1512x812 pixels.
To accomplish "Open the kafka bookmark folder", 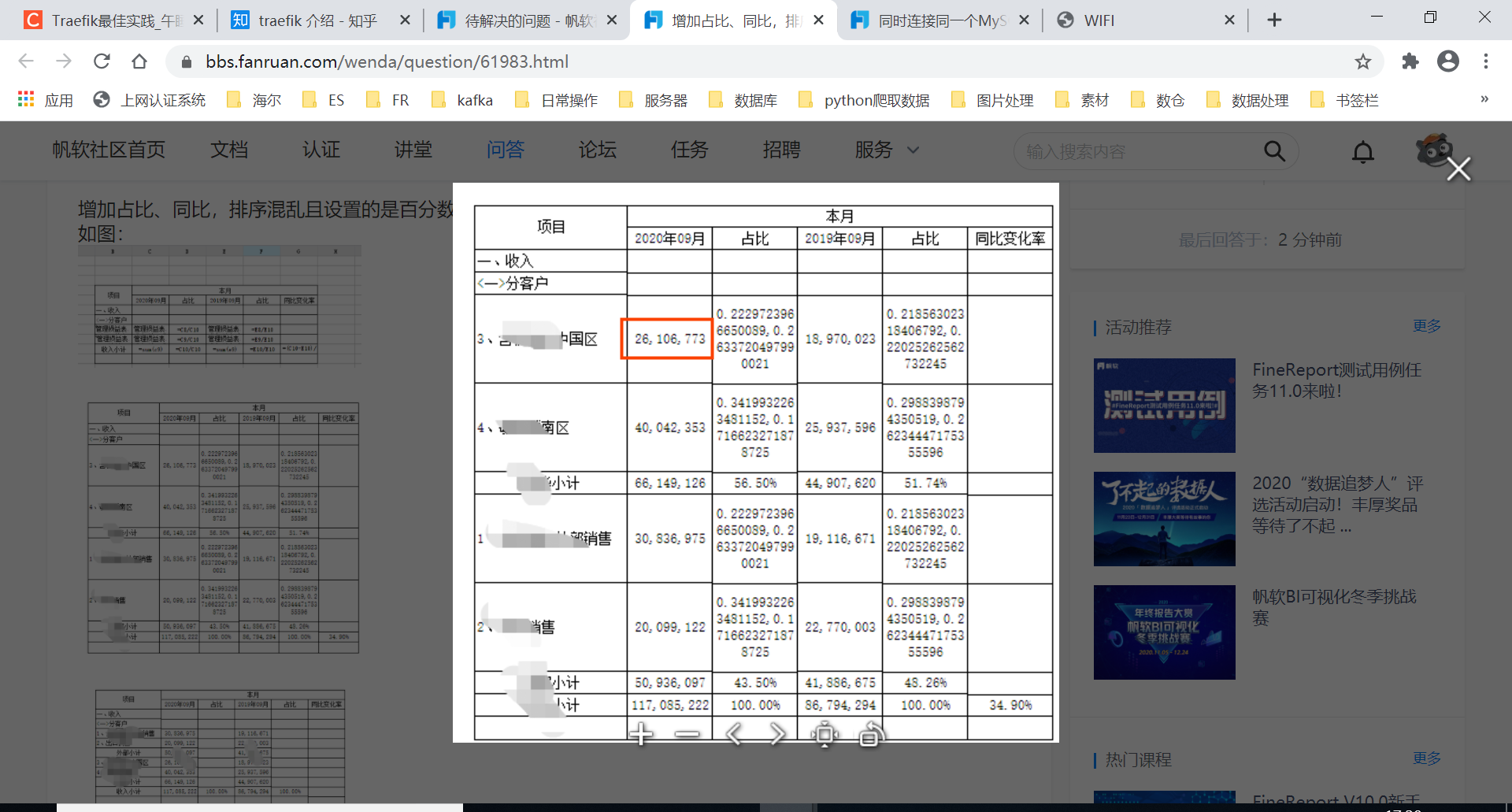I will tap(462, 100).
